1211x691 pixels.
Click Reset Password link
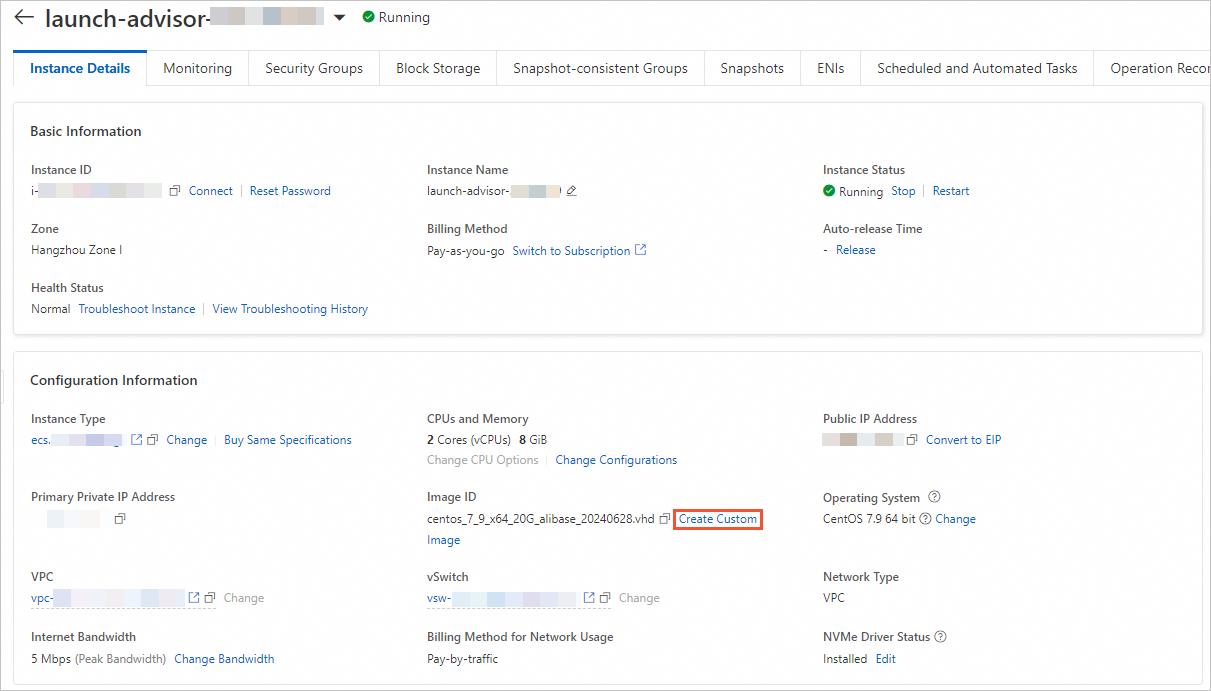click(x=290, y=191)
